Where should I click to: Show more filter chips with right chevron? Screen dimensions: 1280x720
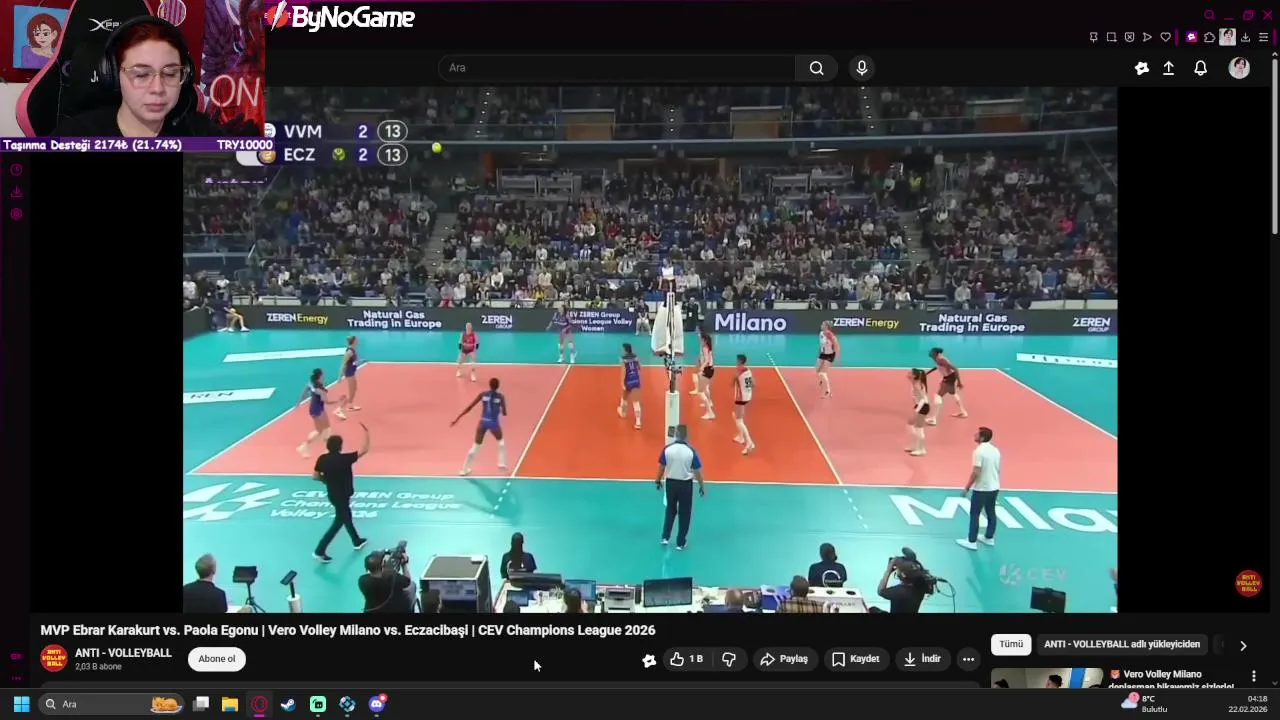tap(1243, 645)
